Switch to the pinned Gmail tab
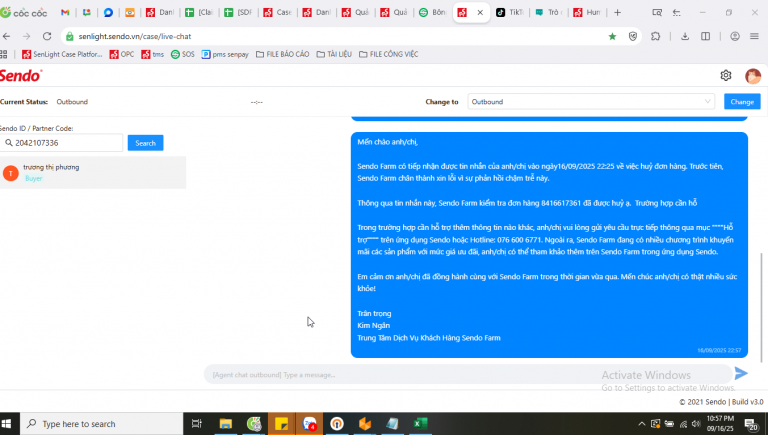The width and height of the screenshot is (768, 435). pos(65,13)
